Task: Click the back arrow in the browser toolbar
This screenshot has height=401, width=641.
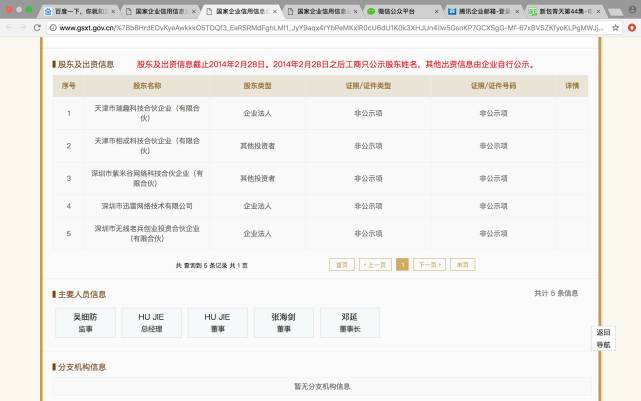Action: point(9,28)
